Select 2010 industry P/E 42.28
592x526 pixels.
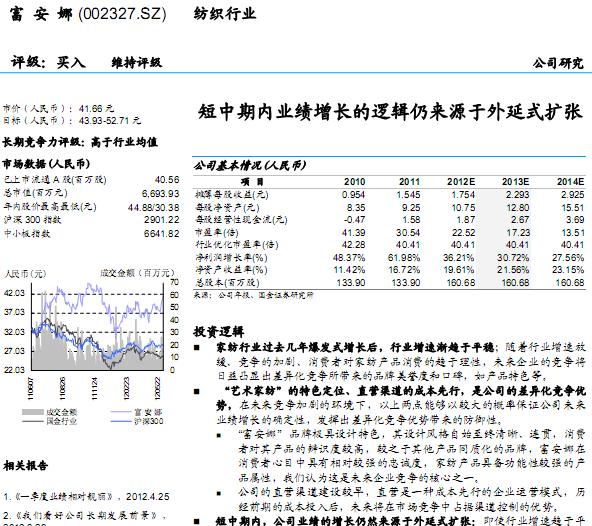(353, 245)
